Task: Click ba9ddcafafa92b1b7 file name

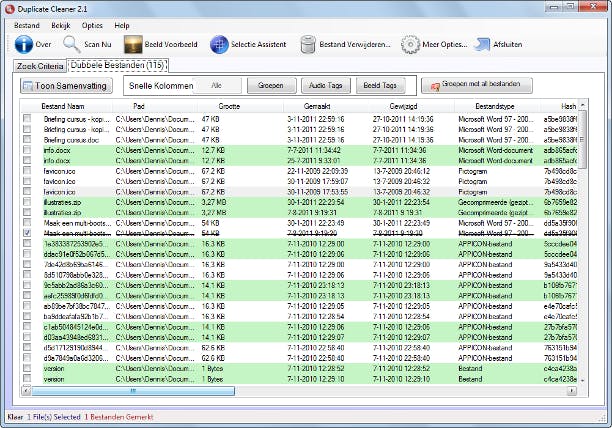Action: (x=76, y=316)
